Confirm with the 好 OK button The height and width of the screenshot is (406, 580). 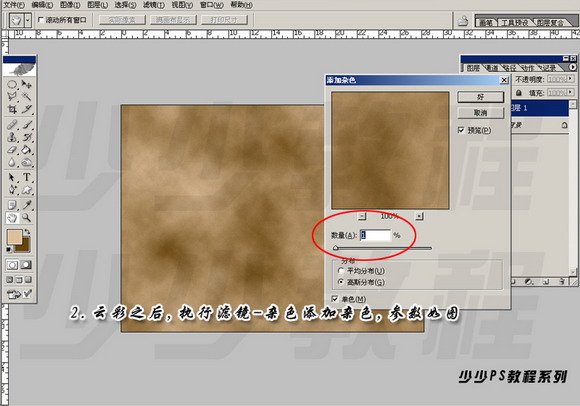pyautogui.click(x=480, y=97)
